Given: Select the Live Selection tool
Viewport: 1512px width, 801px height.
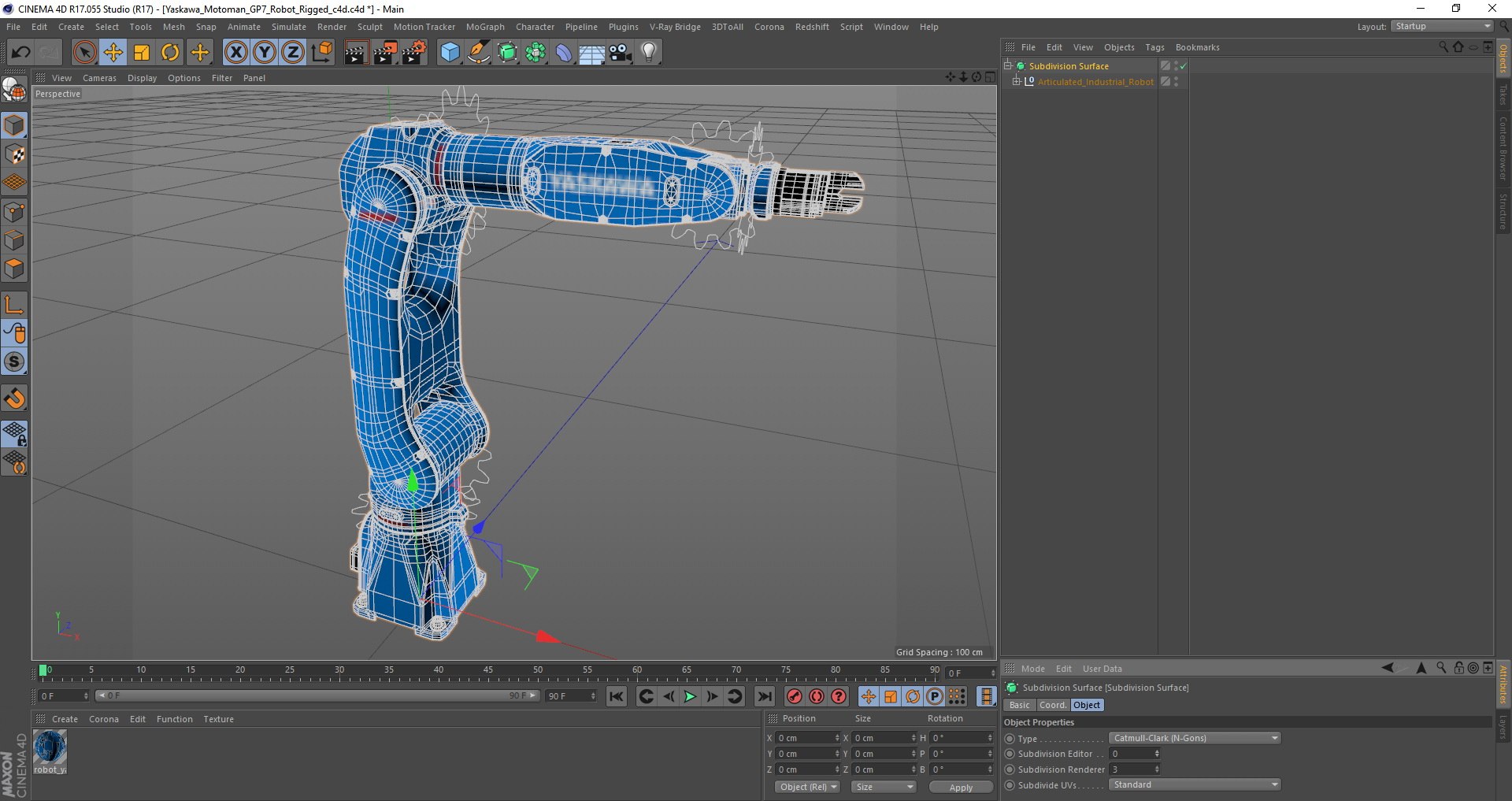Looking at the screenshot, I should (x=84, y=53).
